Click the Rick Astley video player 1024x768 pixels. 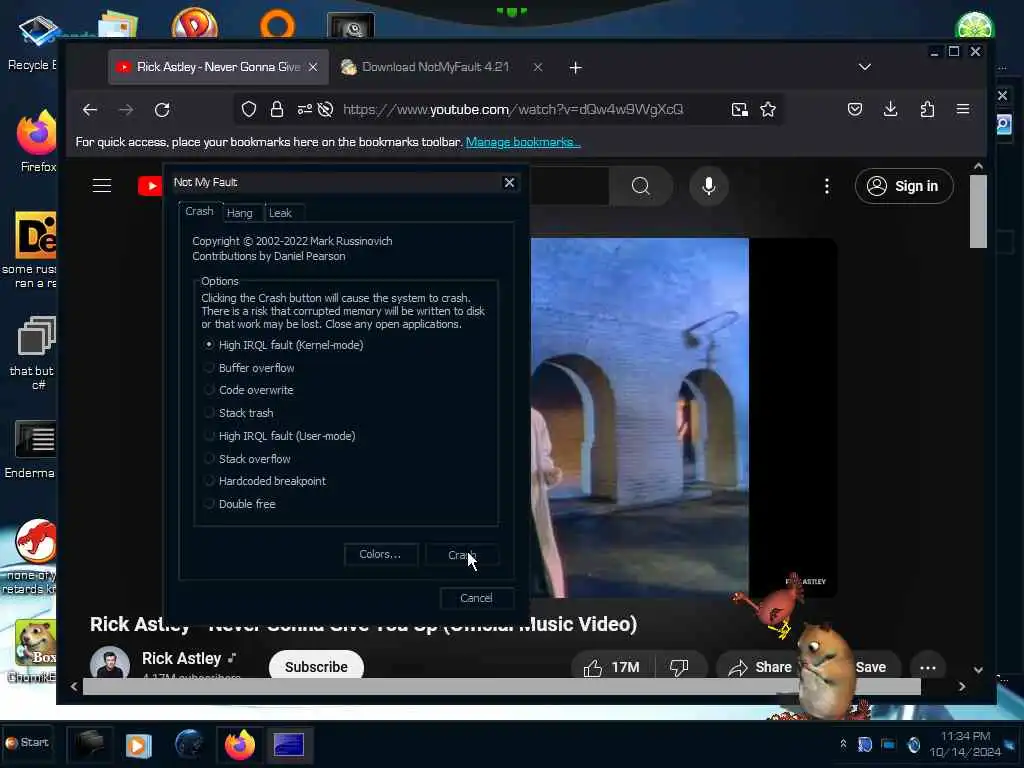683,418
